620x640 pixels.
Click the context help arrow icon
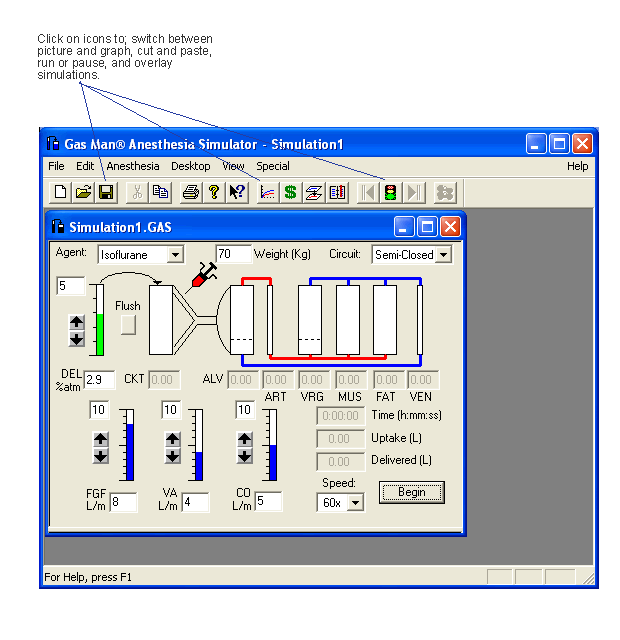click(x=237, y=192)
